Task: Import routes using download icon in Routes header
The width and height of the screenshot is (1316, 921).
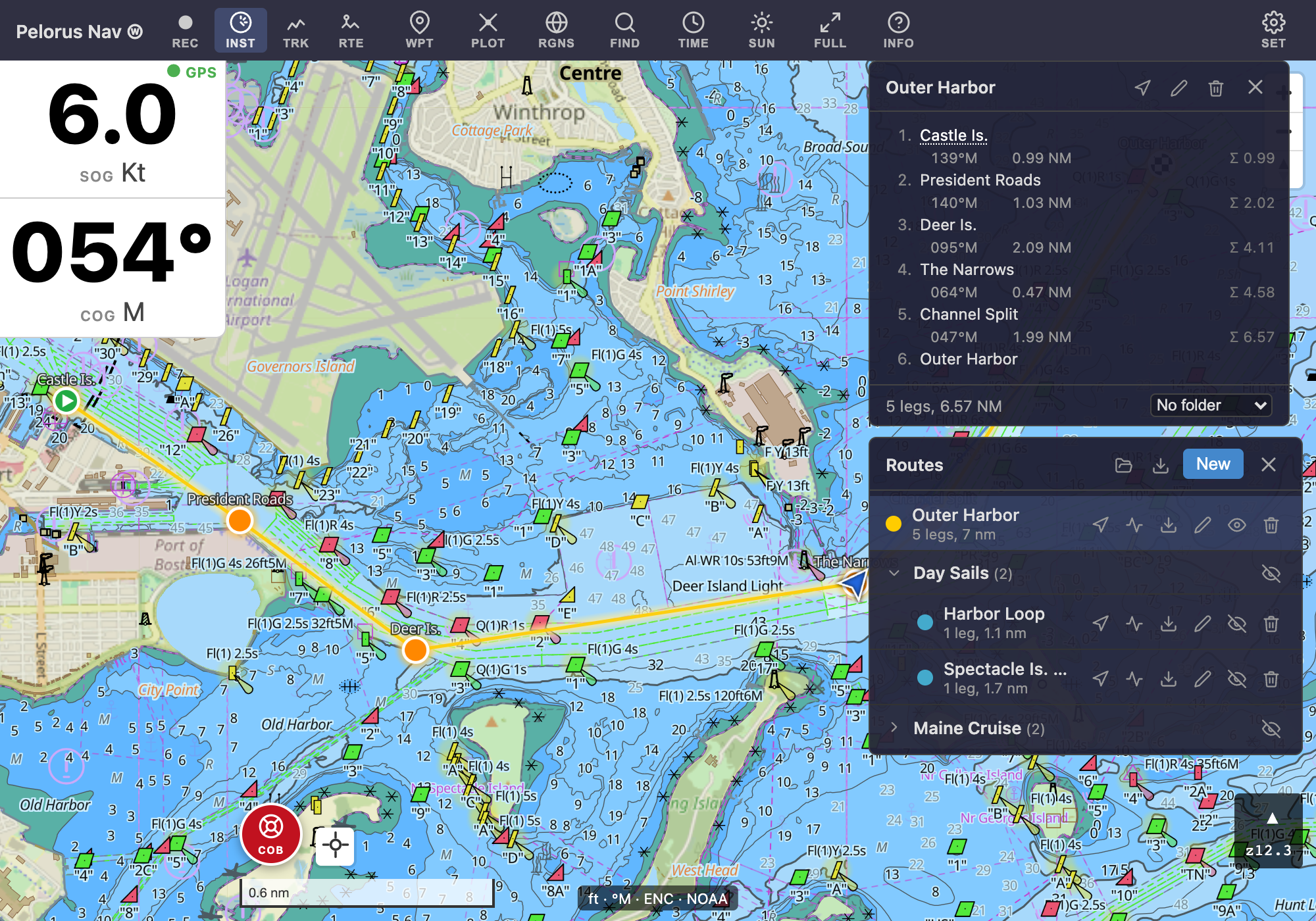Action: 1161,465
